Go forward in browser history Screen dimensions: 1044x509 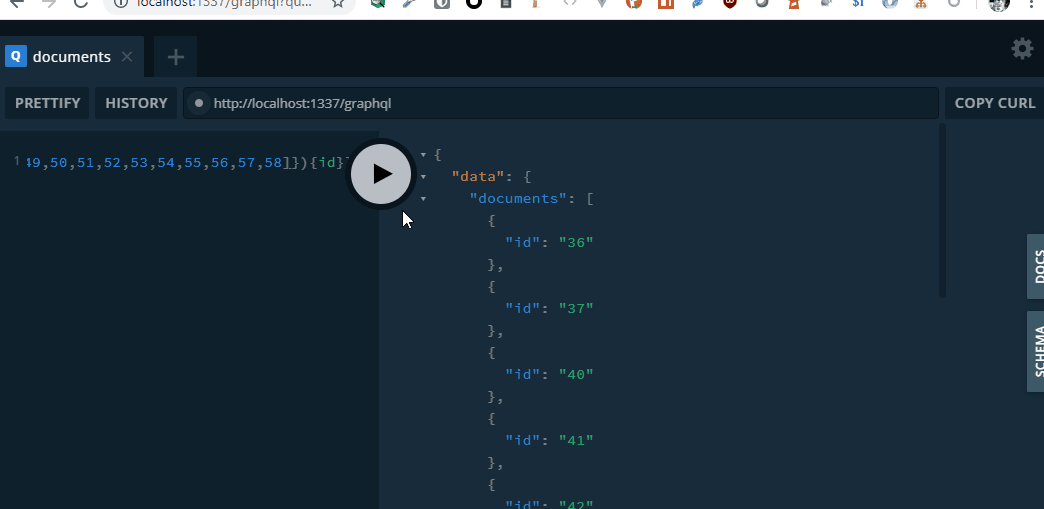point(49,3)
